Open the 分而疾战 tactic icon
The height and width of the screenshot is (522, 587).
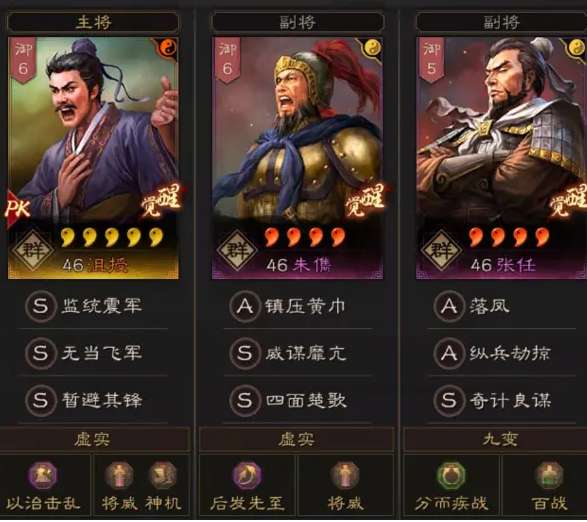pos(451,475)
